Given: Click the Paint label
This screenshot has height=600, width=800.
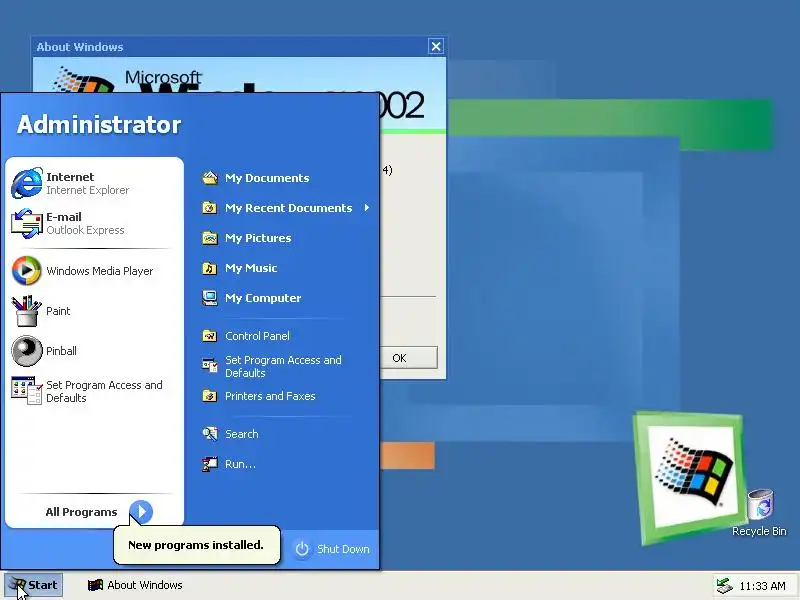Looking at the screenshot, I should tap(58, 311).
